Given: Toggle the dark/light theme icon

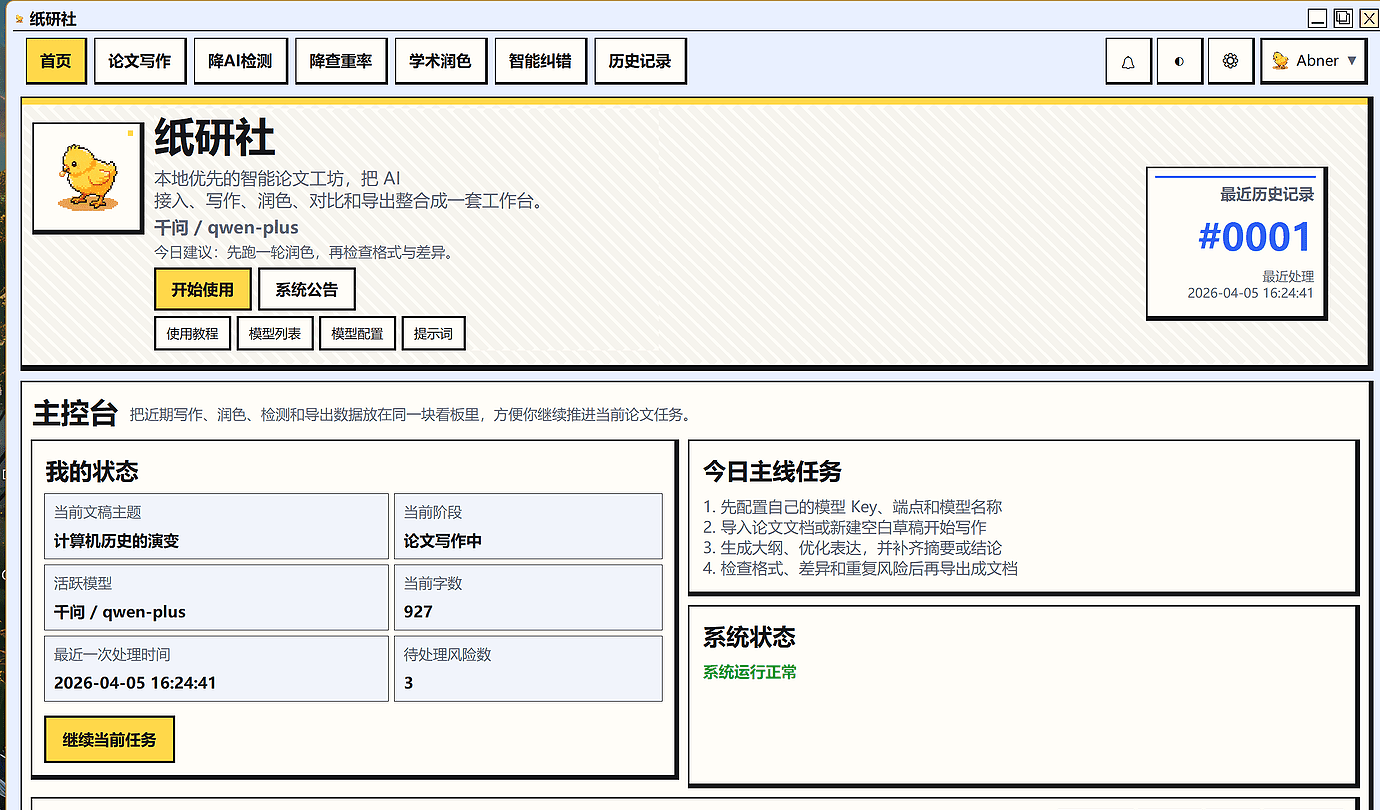Looking at the screenshot, I should pos(1179,61).
